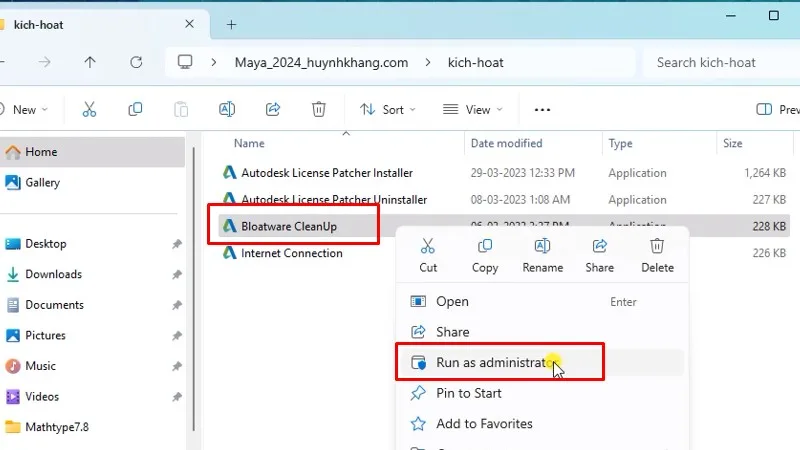The image size is (800, 450).
Task: Choose Delete in the context menu
Action: coord(657,256)
